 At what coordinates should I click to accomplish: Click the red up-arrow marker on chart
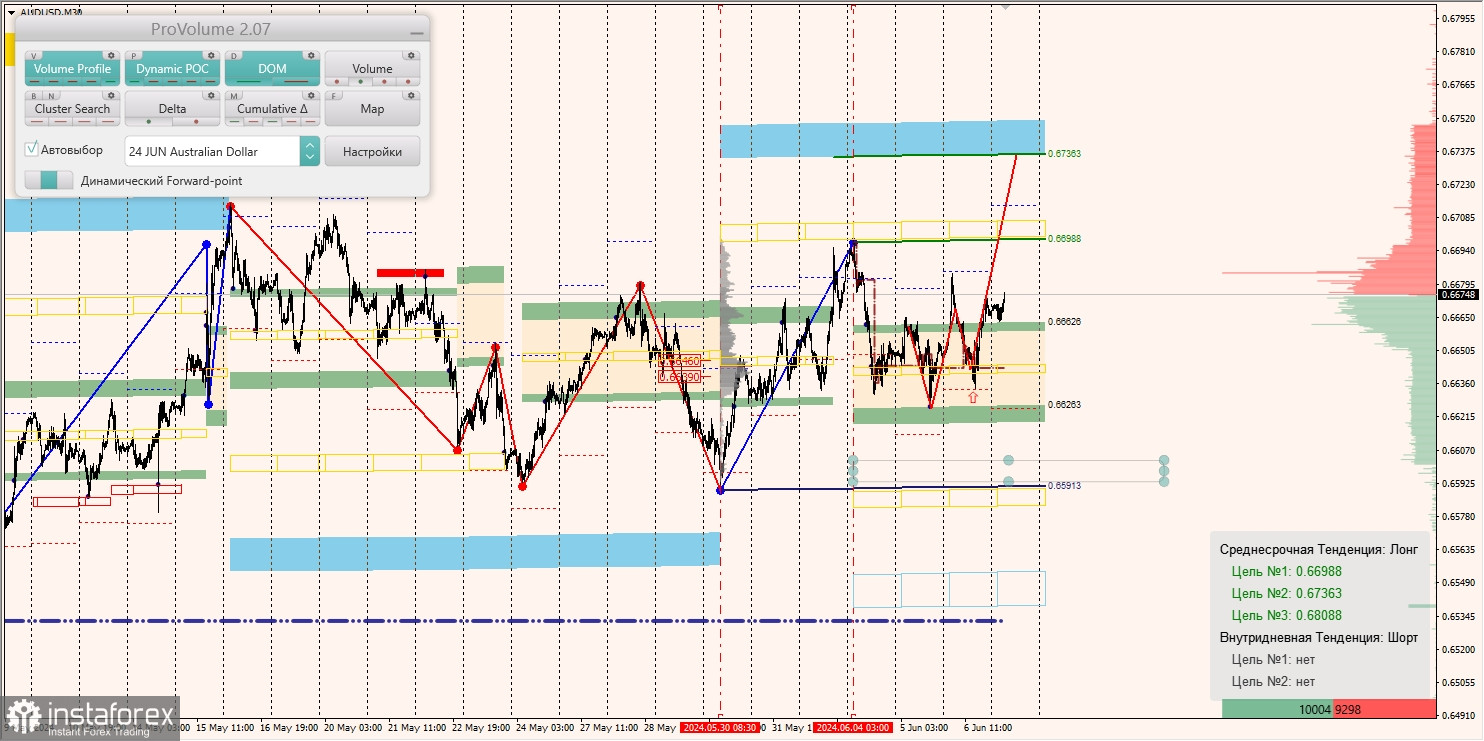click(973, 397)
